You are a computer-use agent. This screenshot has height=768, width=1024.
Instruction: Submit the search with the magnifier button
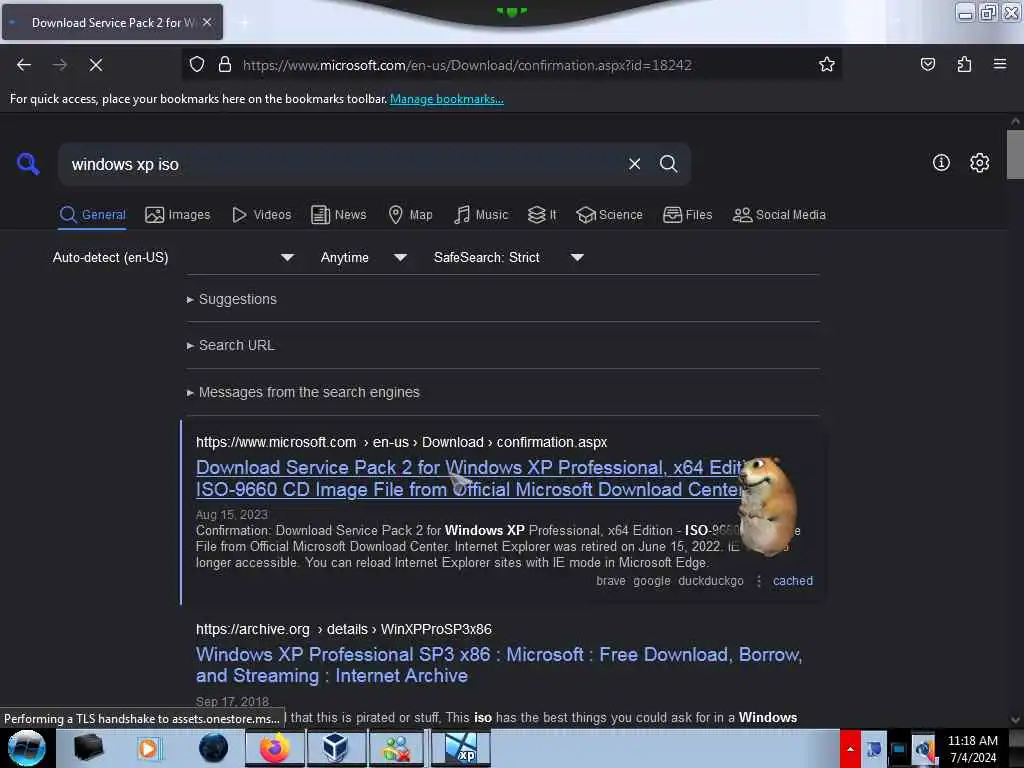pos(668,164)
